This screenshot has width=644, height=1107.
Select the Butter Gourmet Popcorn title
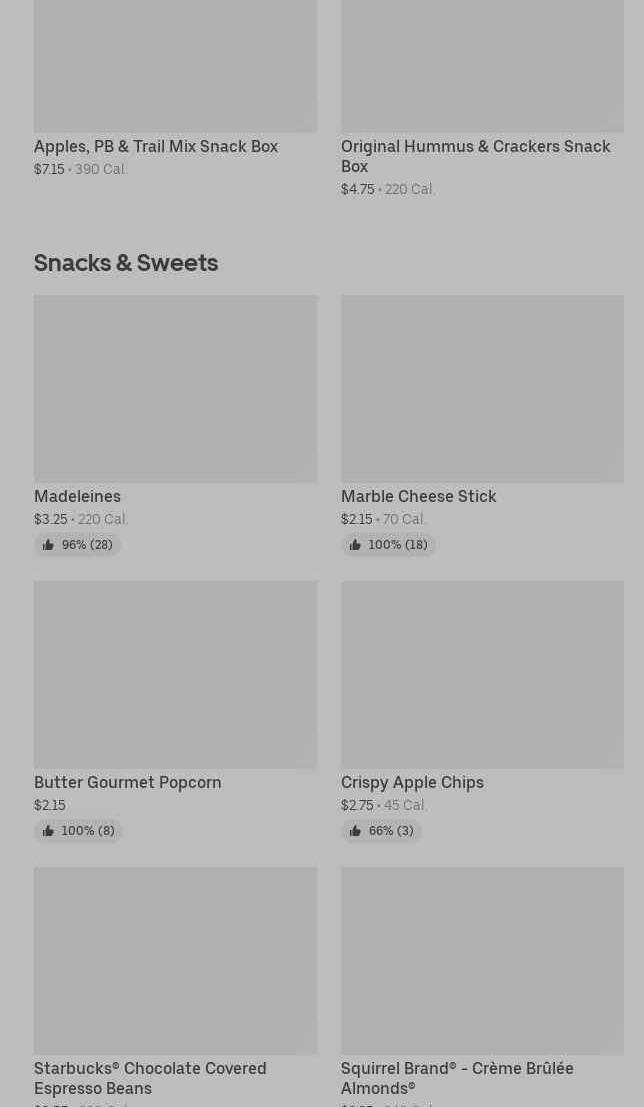click(128, 782)
